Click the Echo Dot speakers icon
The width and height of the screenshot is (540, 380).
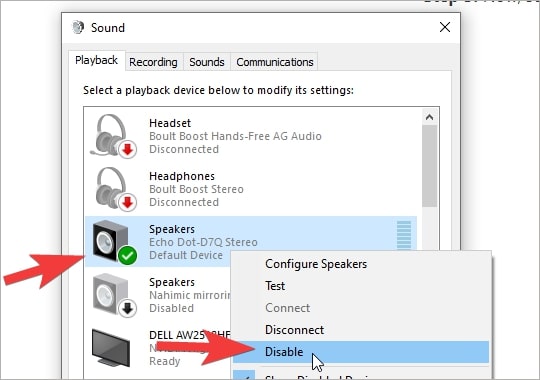[x=114, y=243]
